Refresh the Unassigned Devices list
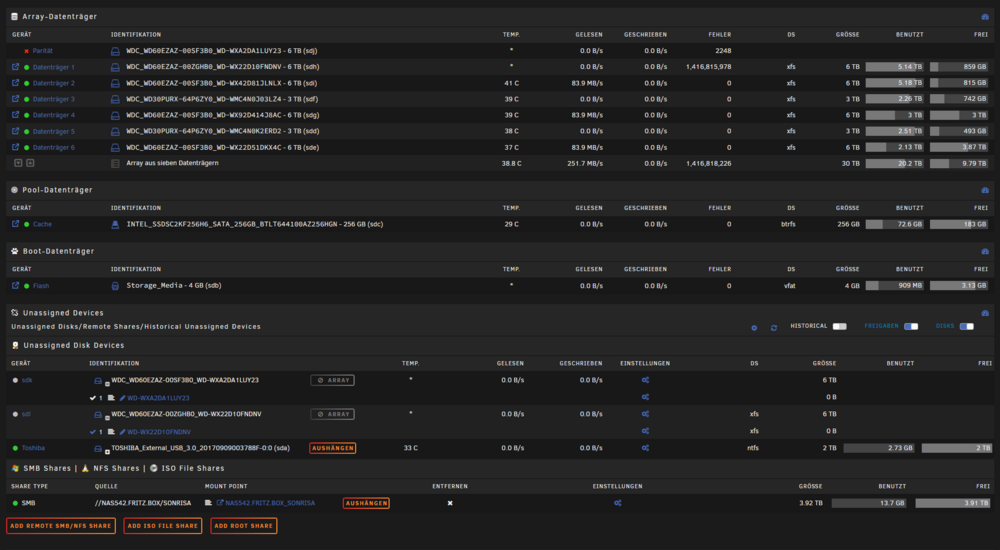 pos(774,327)
